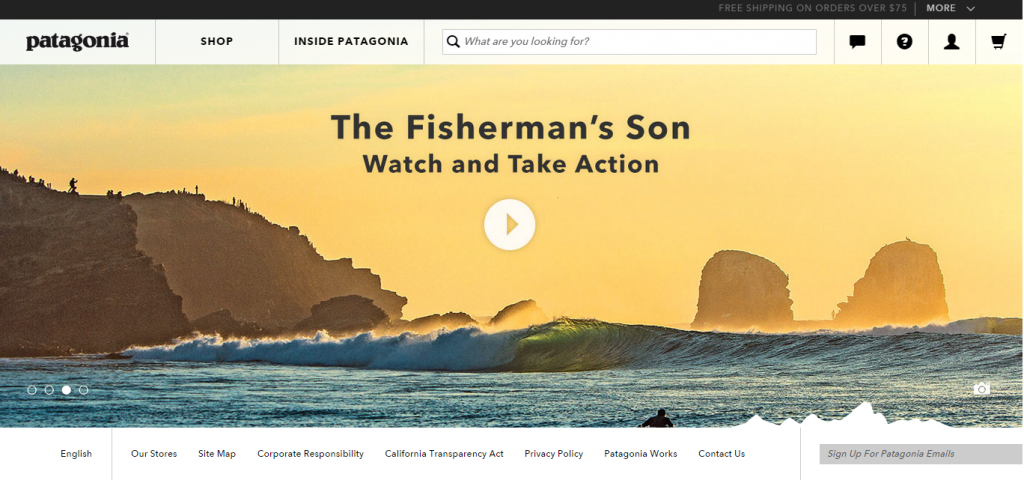1024x480 pixels.
Task: Open the live chat speech bubble icon
Action: (x=857, y=42)
